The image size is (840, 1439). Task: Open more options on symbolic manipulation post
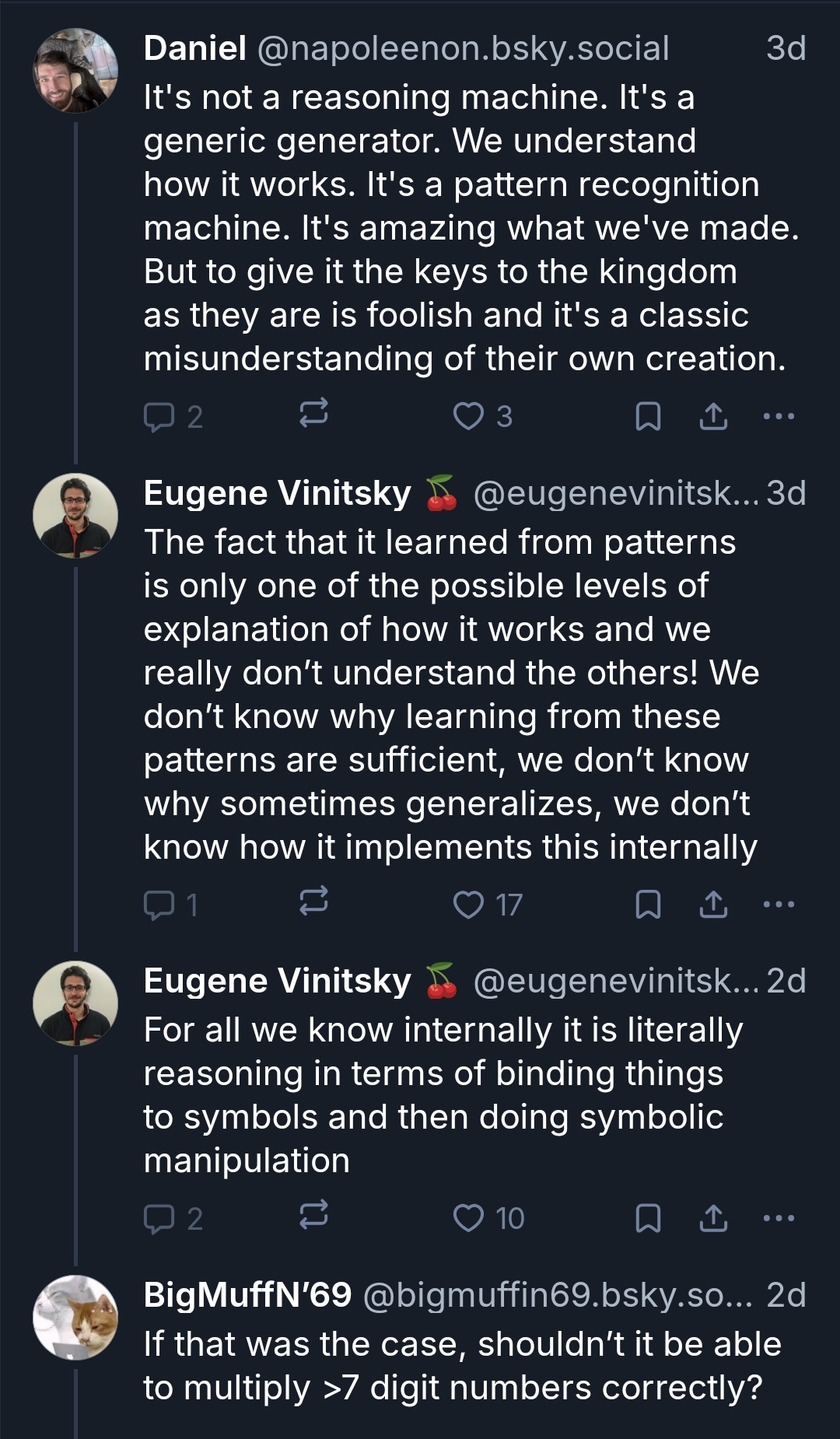779,1217
